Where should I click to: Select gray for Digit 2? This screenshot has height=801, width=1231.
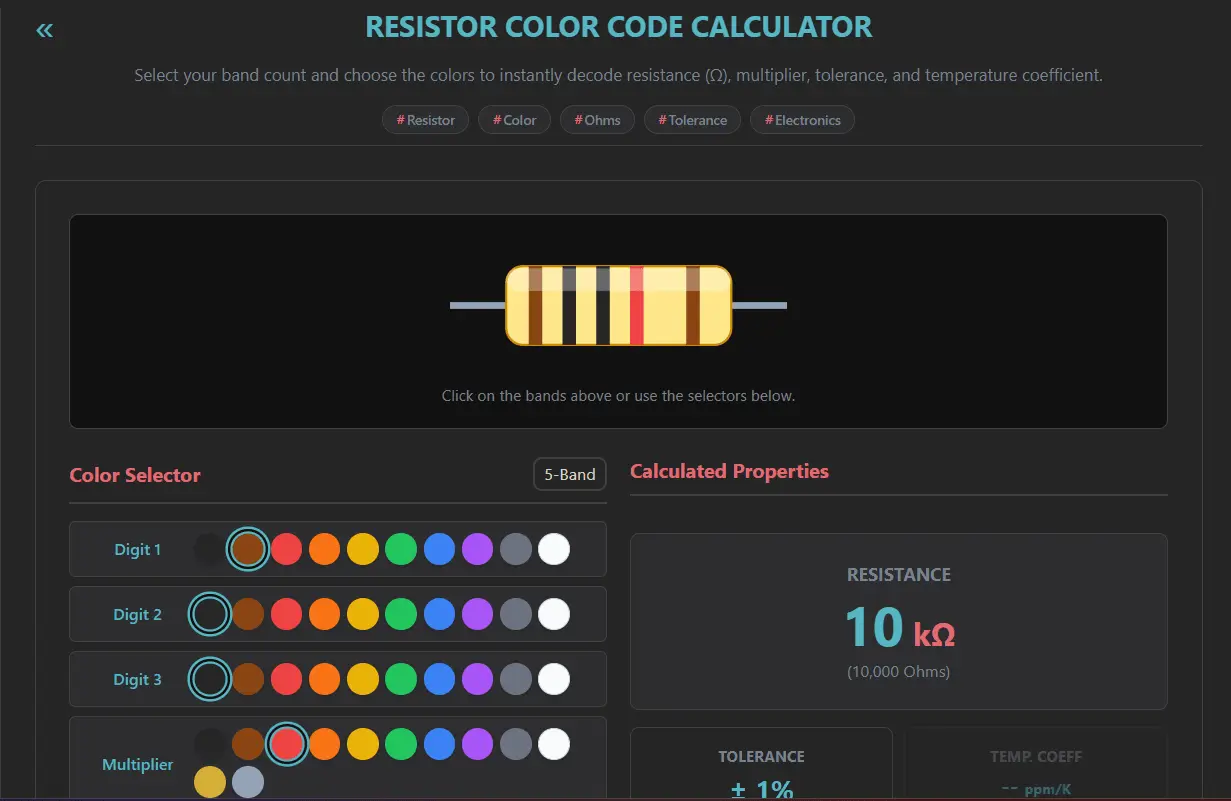[x=515, y=614]
